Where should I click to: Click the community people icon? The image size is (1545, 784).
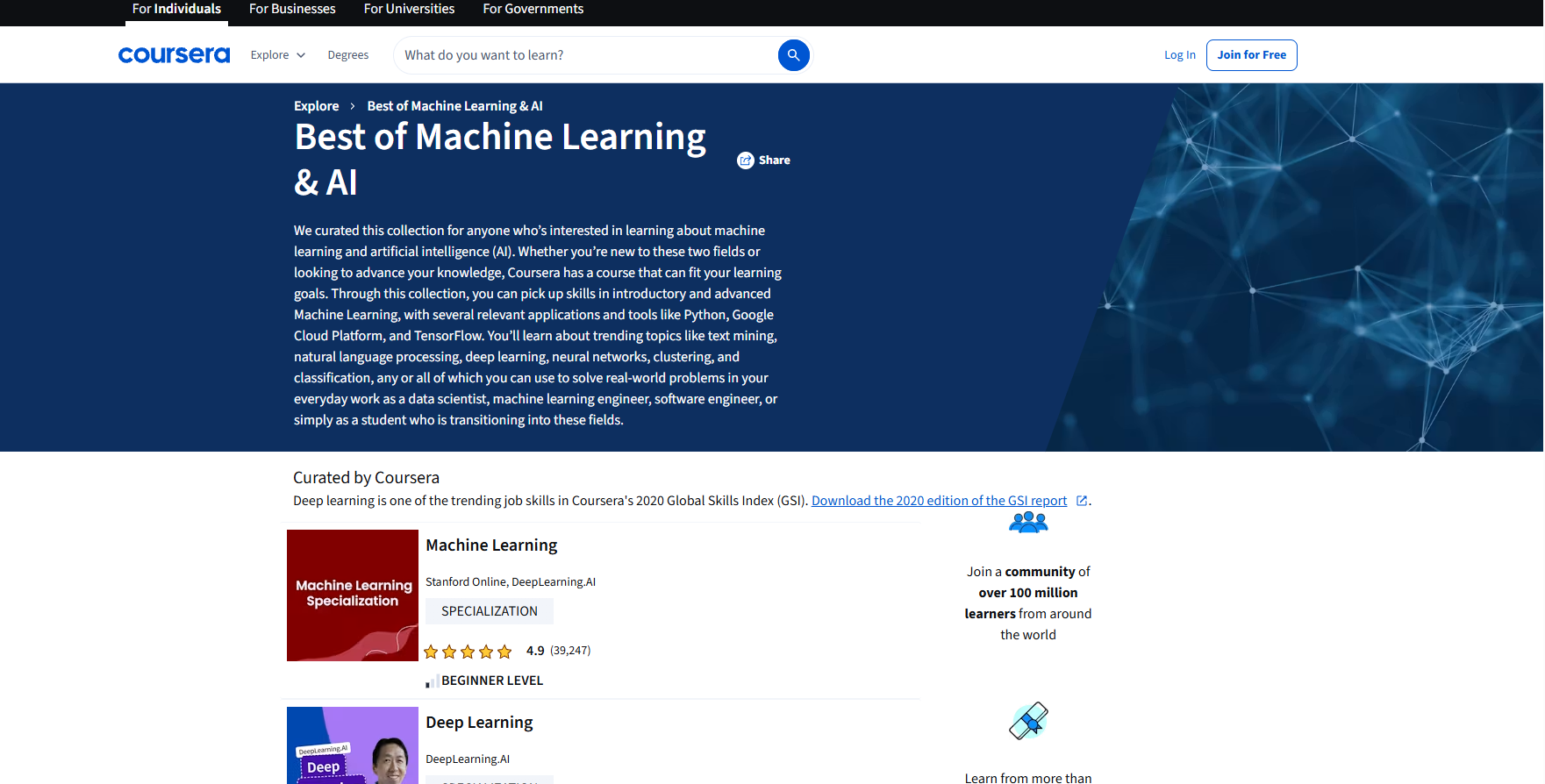click(x=1028, y=523)
